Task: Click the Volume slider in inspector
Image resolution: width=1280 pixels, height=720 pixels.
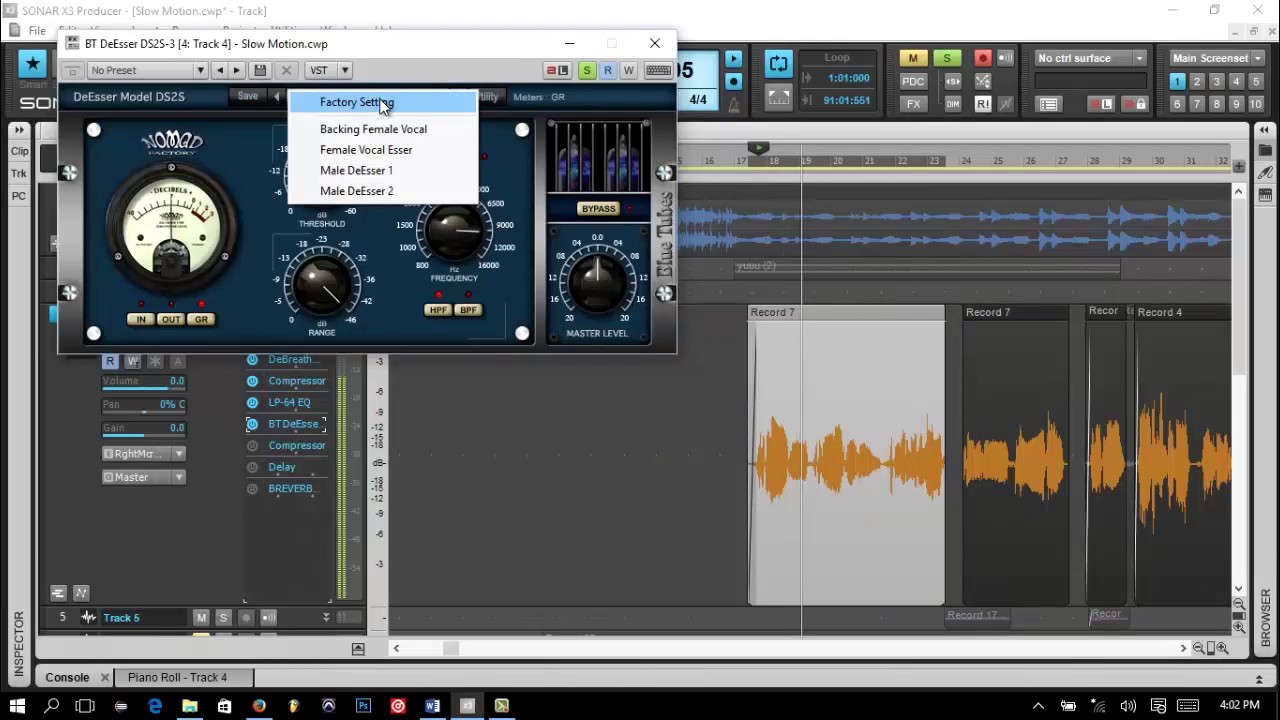Action: point(143,381)
